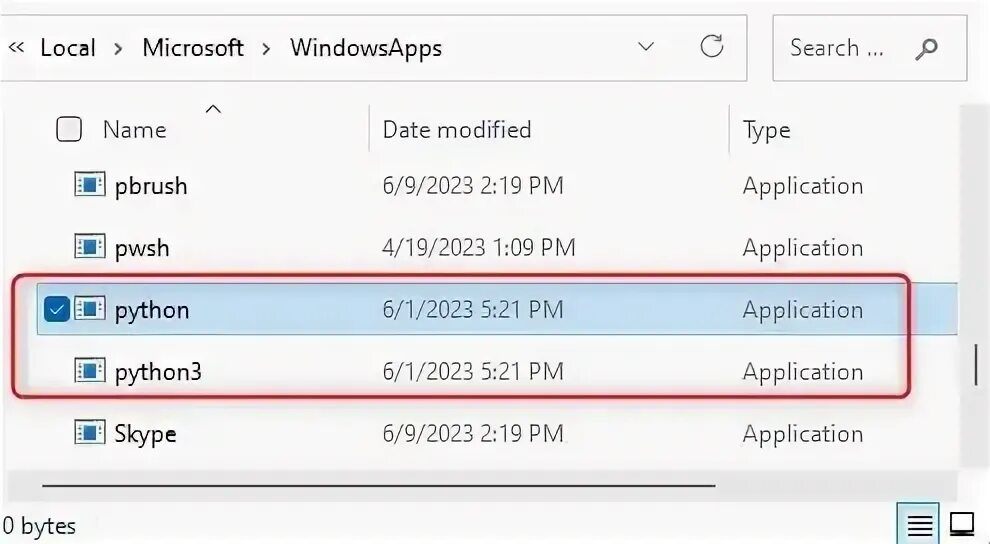Click inside the Search input field
Image resolution: width=990 pixels, height=544 pixels.
tap(838, 47)
